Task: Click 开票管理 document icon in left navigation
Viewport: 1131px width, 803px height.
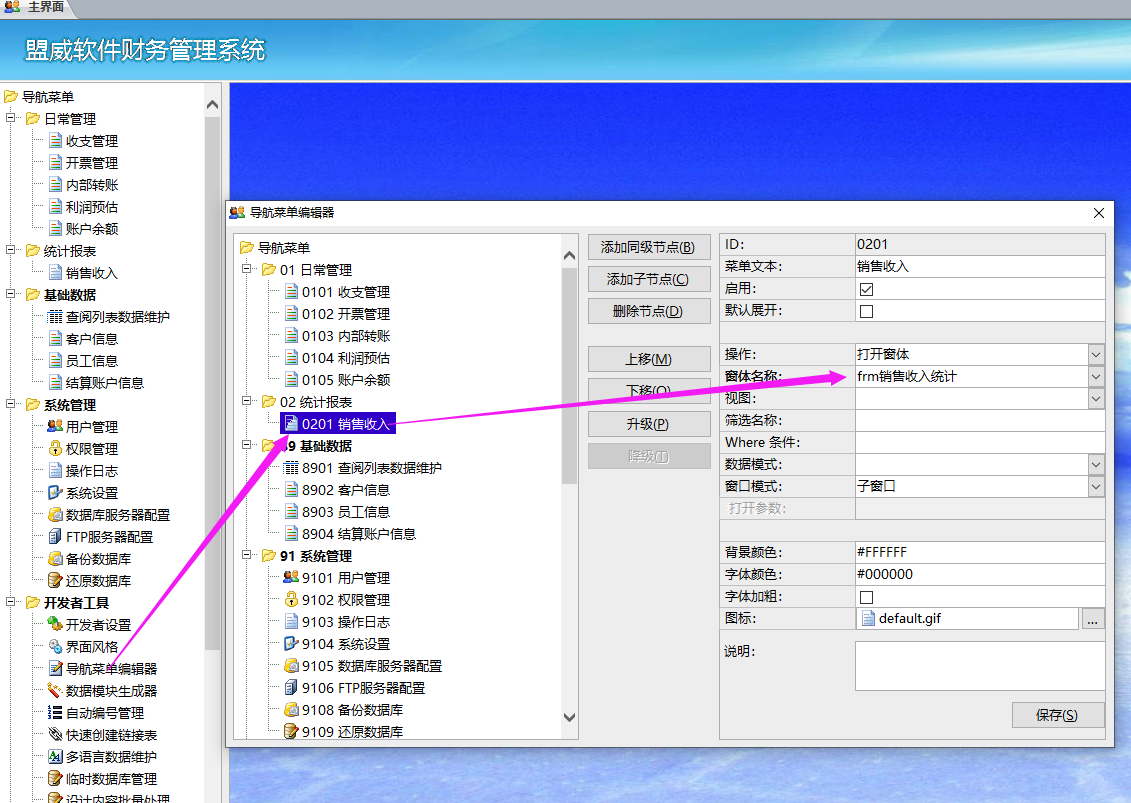Action: 56,163
